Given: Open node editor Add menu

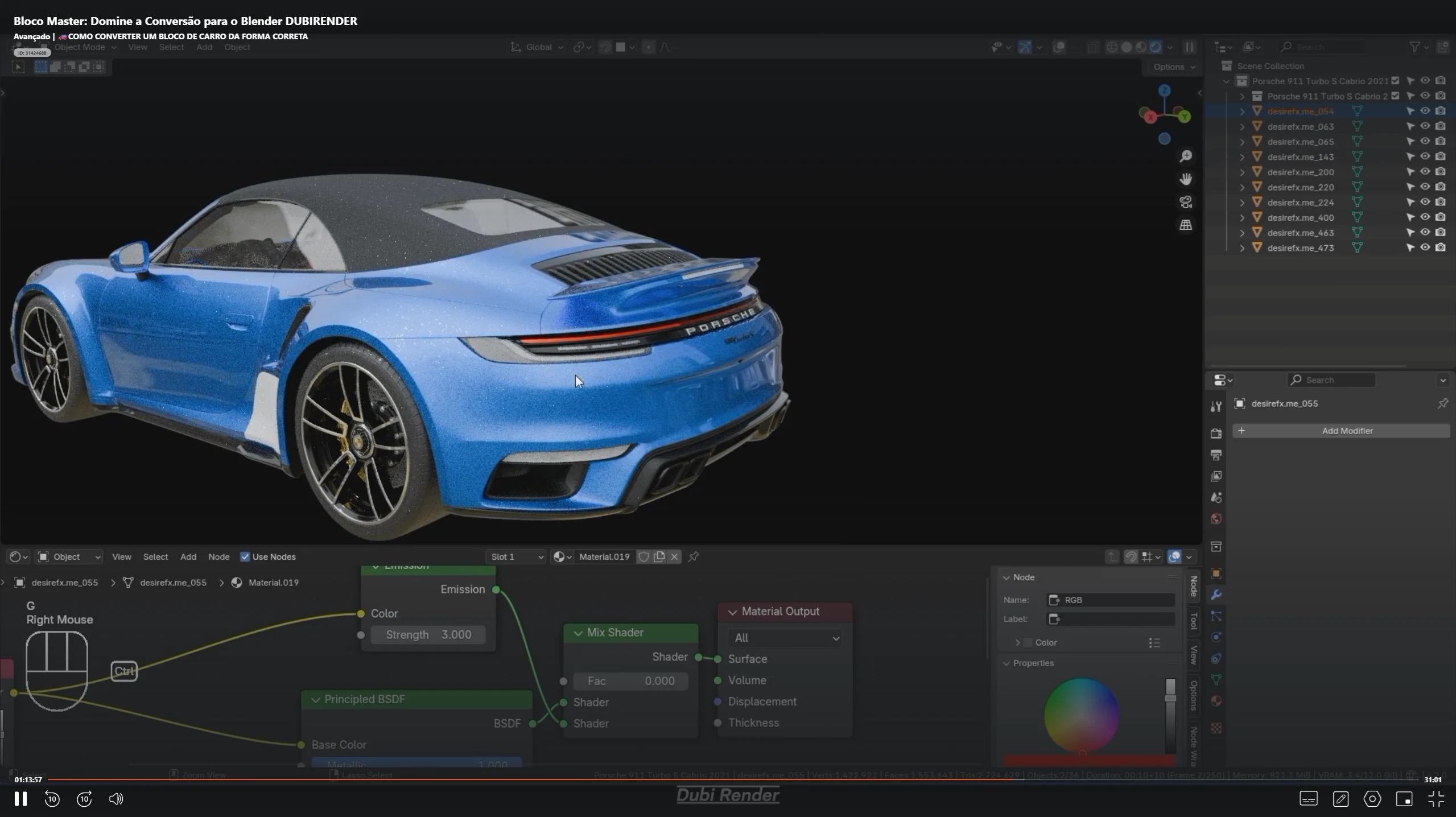Looking at the screenshot, I should (x=188, y=557).
